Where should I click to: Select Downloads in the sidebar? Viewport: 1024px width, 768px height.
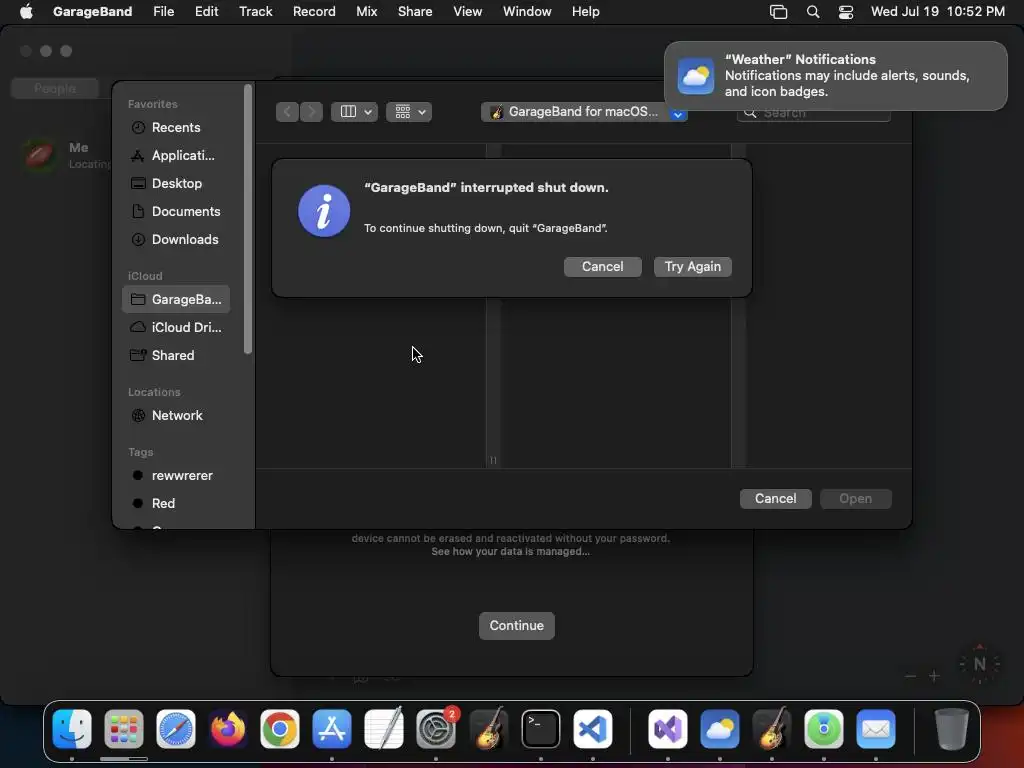coord(176,240)
